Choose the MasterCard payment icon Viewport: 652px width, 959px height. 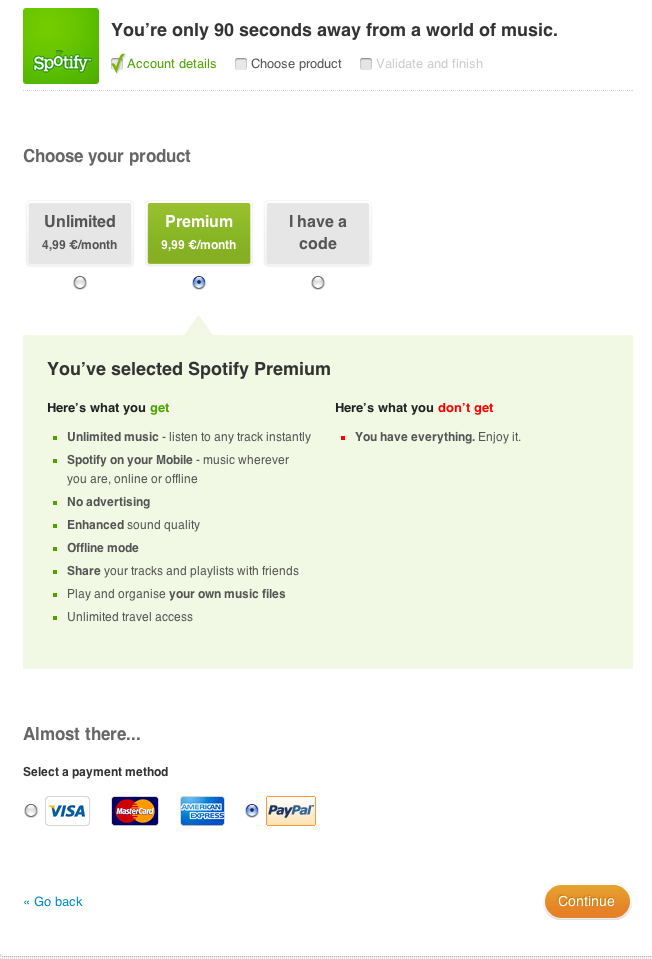point(135,811)
